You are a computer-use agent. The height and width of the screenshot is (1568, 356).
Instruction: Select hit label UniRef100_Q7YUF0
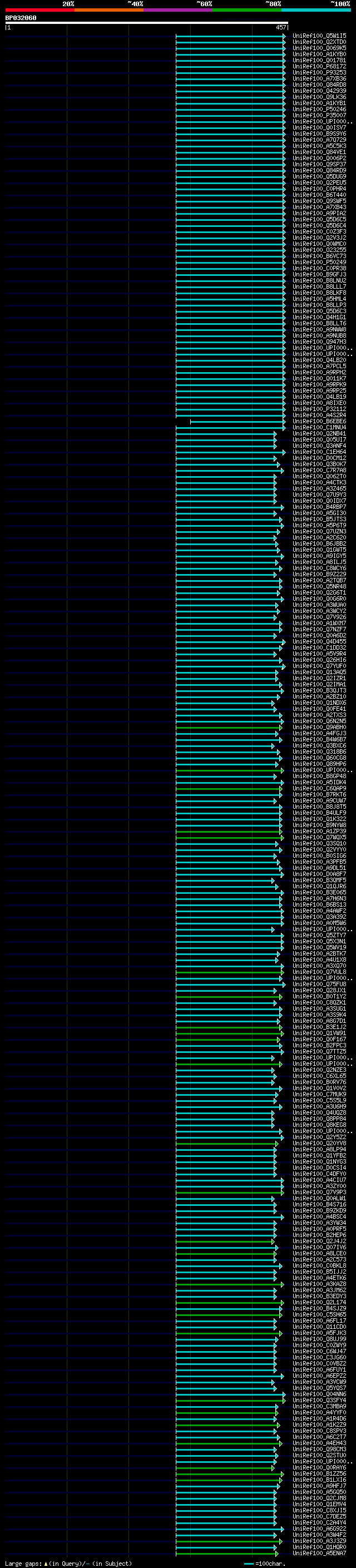319,666
